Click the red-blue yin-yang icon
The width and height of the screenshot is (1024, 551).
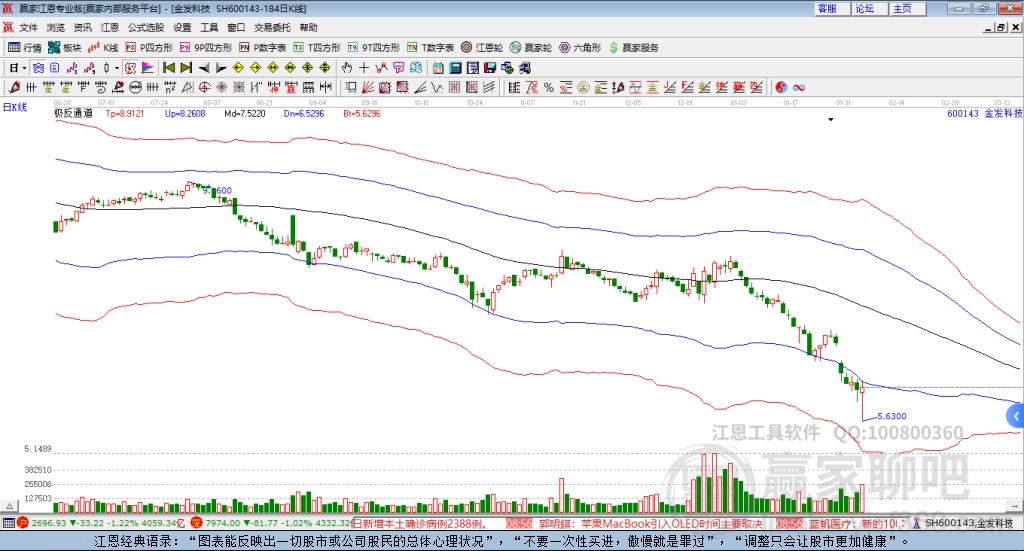coord(781,87)
